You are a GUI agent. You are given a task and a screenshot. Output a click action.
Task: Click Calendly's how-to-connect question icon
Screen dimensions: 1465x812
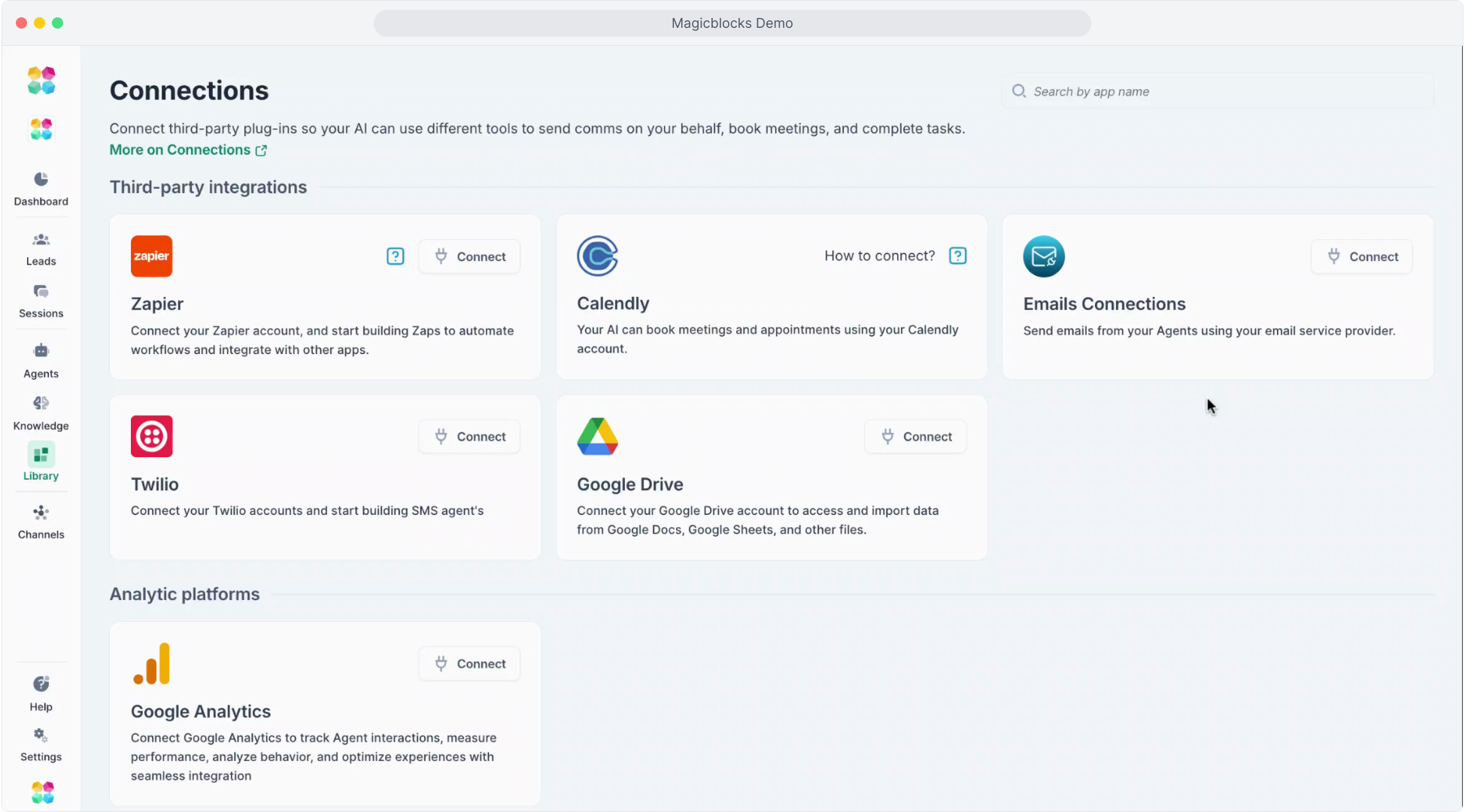point(957,256)
